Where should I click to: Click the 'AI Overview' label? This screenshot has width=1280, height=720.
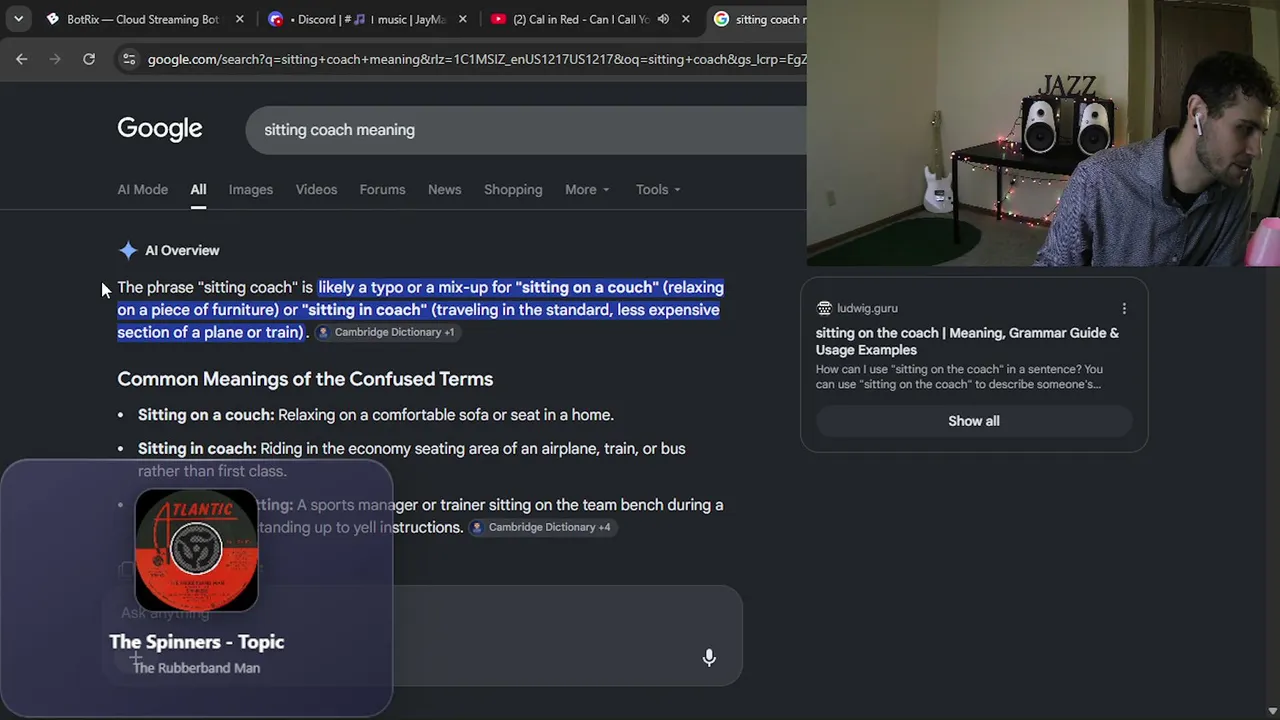coord(182,250)
